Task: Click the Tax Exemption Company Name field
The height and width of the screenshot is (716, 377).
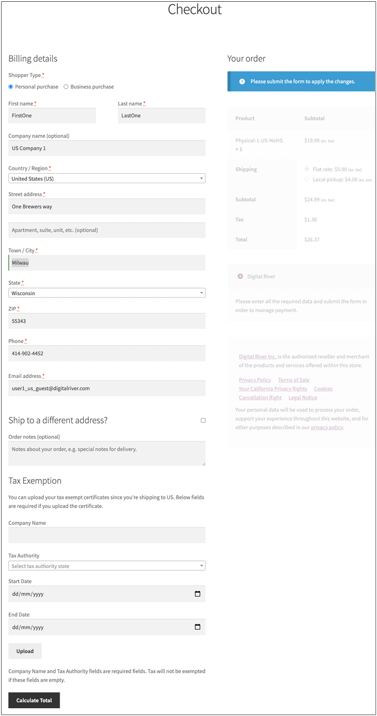Action: [x=107, y=535]
